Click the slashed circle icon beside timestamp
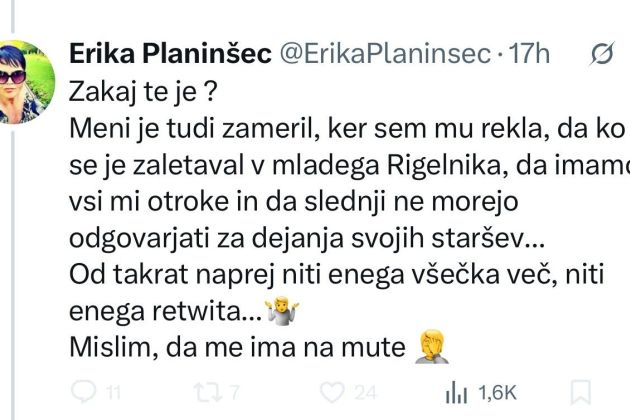The height and width of the screenshot is (420, 630). [x=601, y=56]
